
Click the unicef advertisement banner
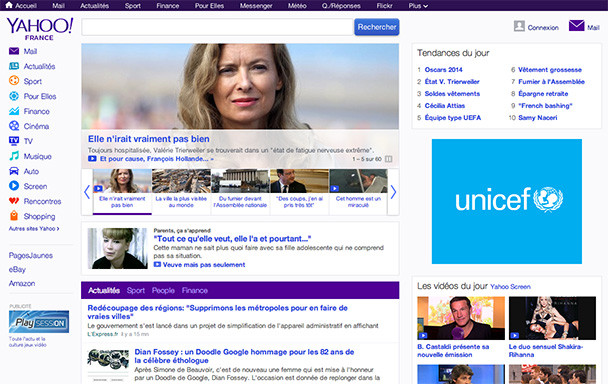507,201
